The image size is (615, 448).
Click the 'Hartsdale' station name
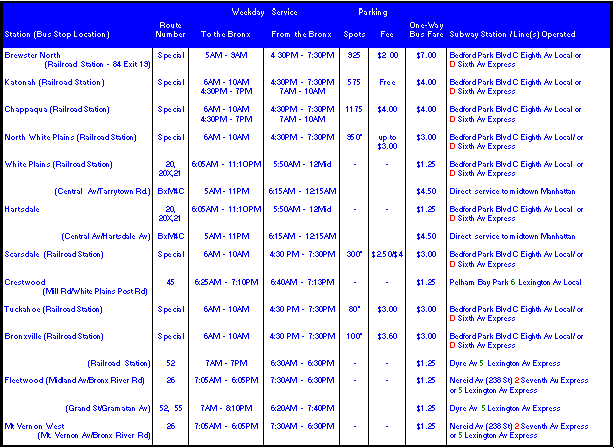coord(22,209)
